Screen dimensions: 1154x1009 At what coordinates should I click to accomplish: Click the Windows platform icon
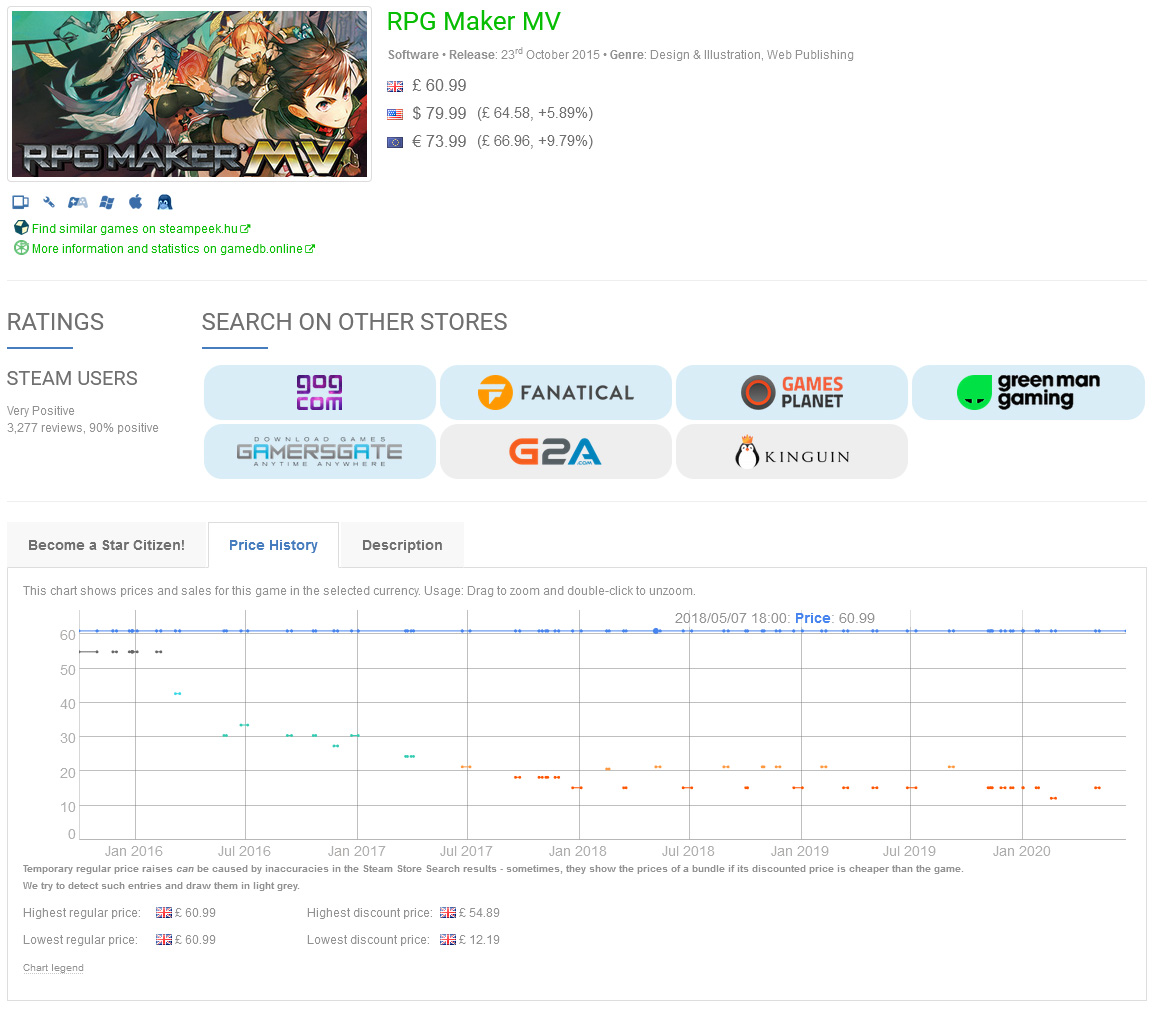(107, 202)
